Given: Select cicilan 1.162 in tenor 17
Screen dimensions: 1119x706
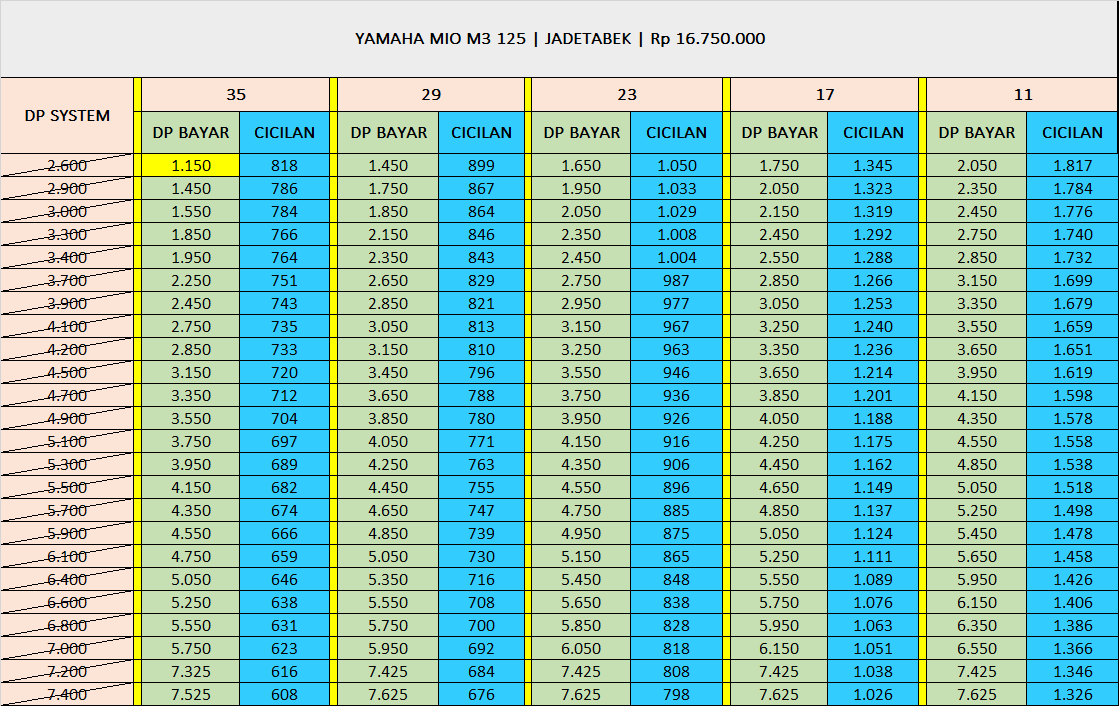Looking at the screenshot, I should [x=873, y=465].
